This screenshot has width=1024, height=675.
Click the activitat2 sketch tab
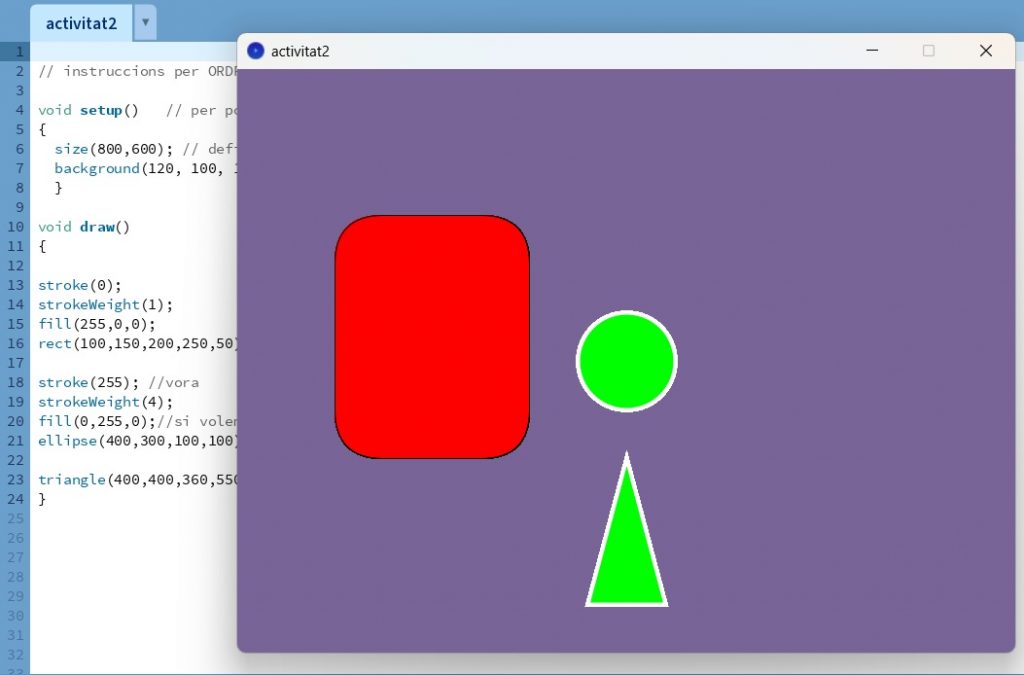[x=81, y=22]
